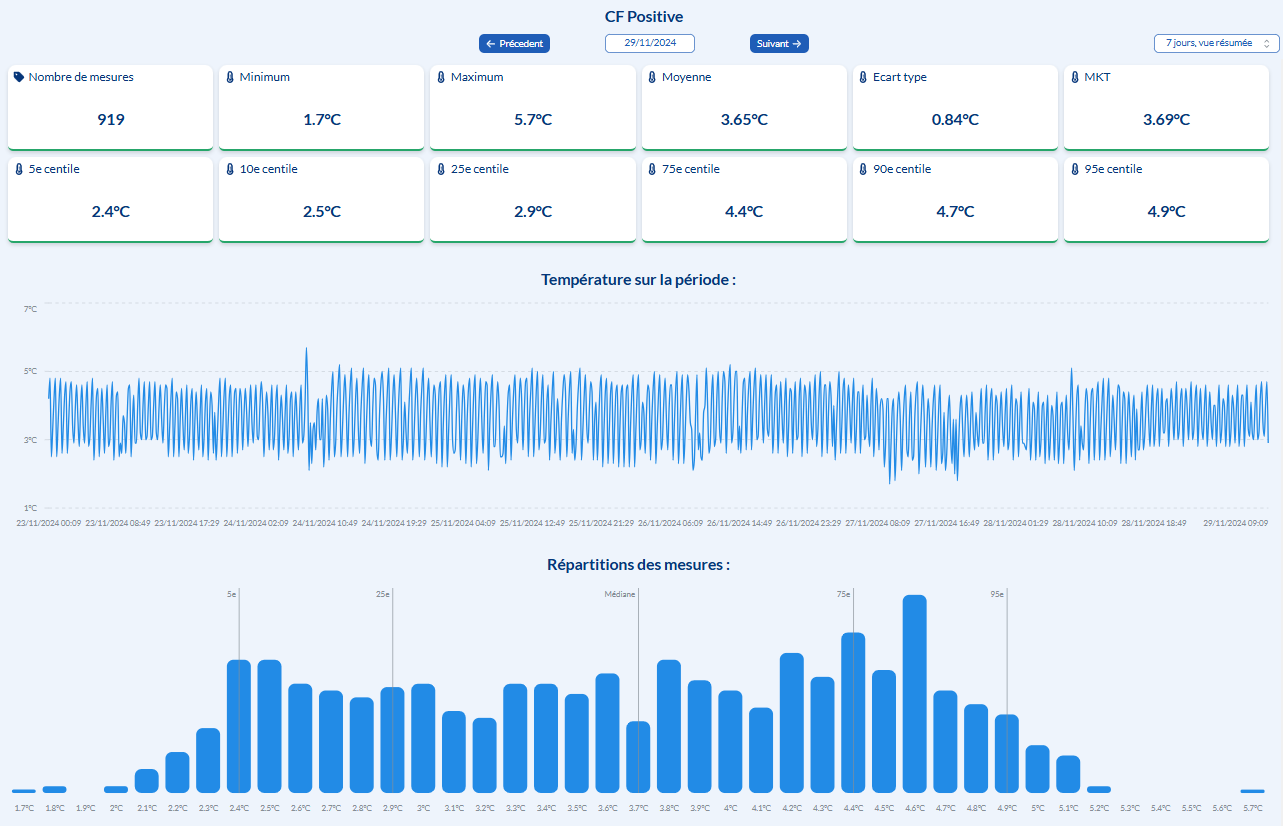Screen dimensions: 1283x826
Task: Open the 25e centile statistics card
Action: (532, 200)
